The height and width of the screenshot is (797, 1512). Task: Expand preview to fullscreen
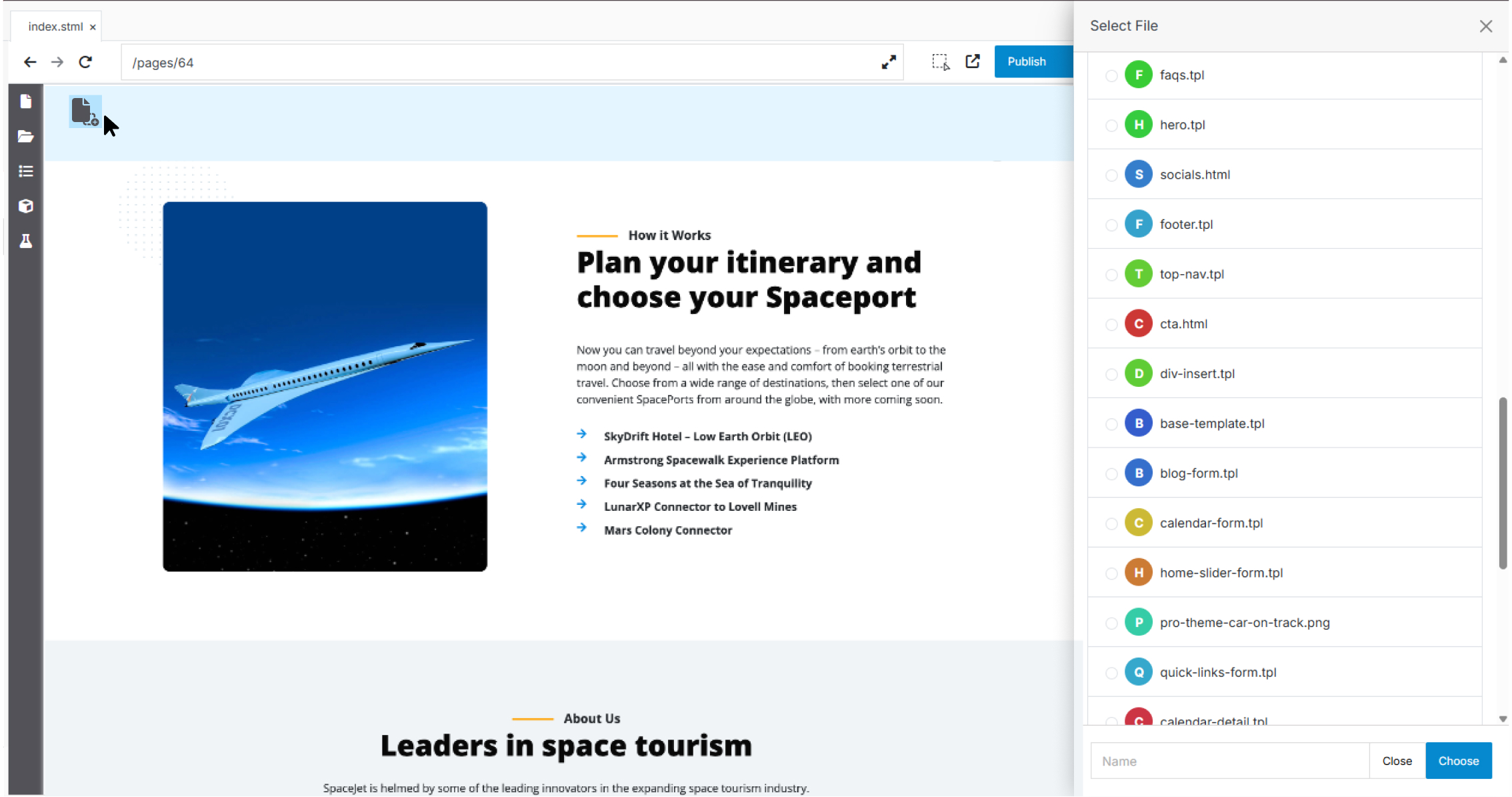point(889,62)
